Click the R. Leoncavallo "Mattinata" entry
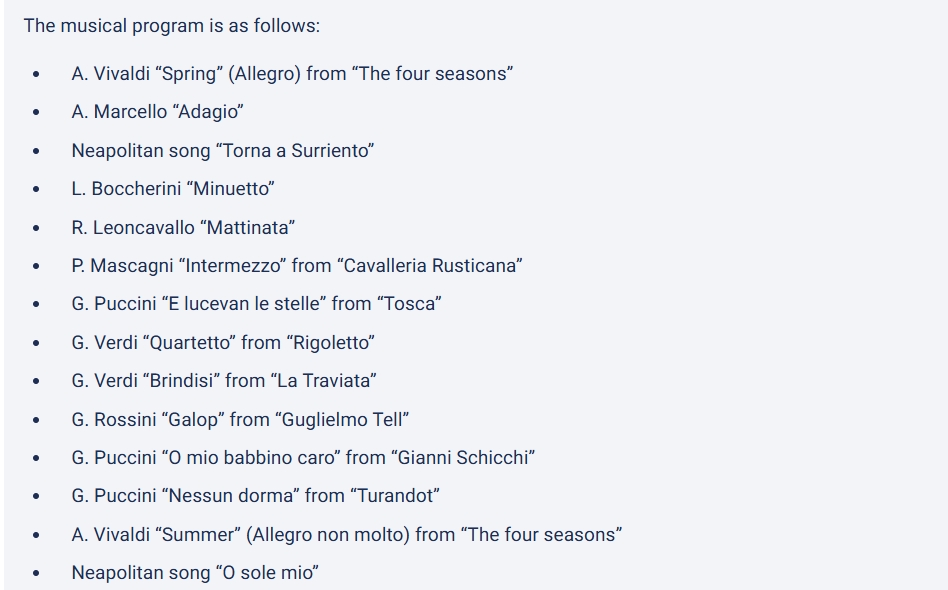Screen dimensions: 948x590 coord(183,228)
